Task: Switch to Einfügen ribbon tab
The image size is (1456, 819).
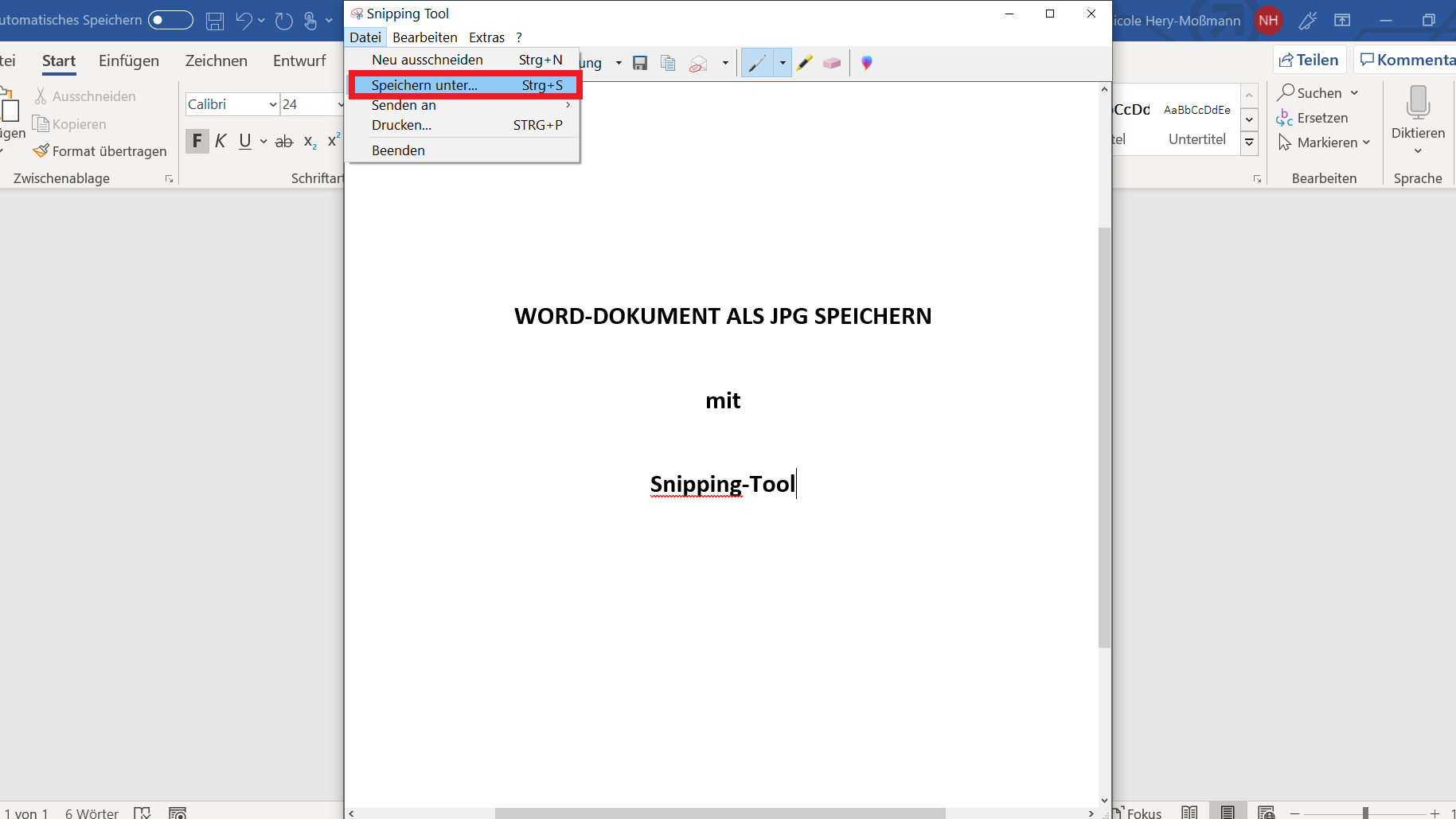Action: click(129, 60)
